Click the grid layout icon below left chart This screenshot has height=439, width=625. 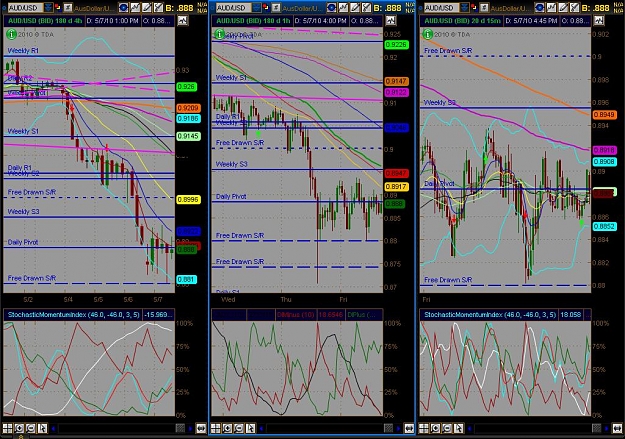click(x=7, y=429)
